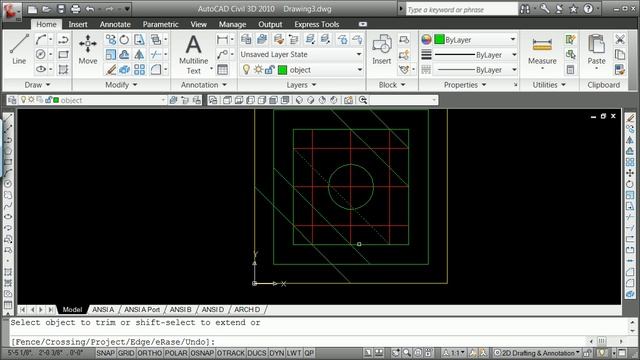
Task: Click the green object layer color swatch
Action: pyautogui.click(x=282, y=70)
